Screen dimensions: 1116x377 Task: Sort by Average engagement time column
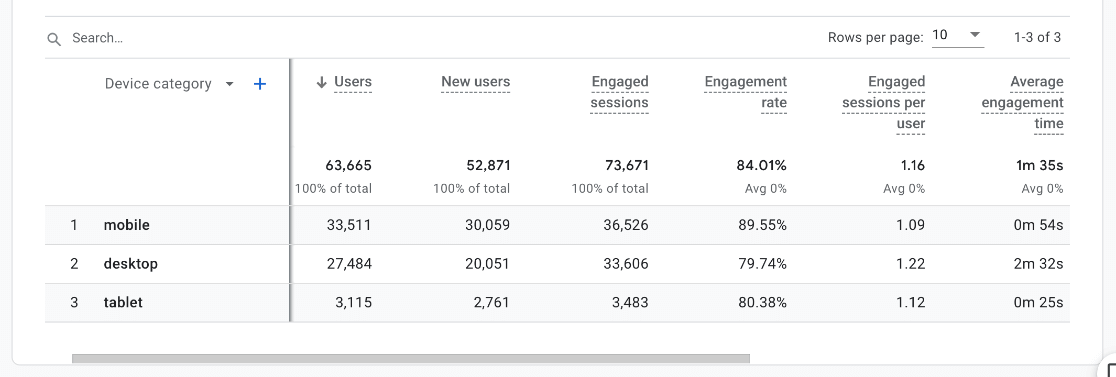click(x=1022, y=102)
